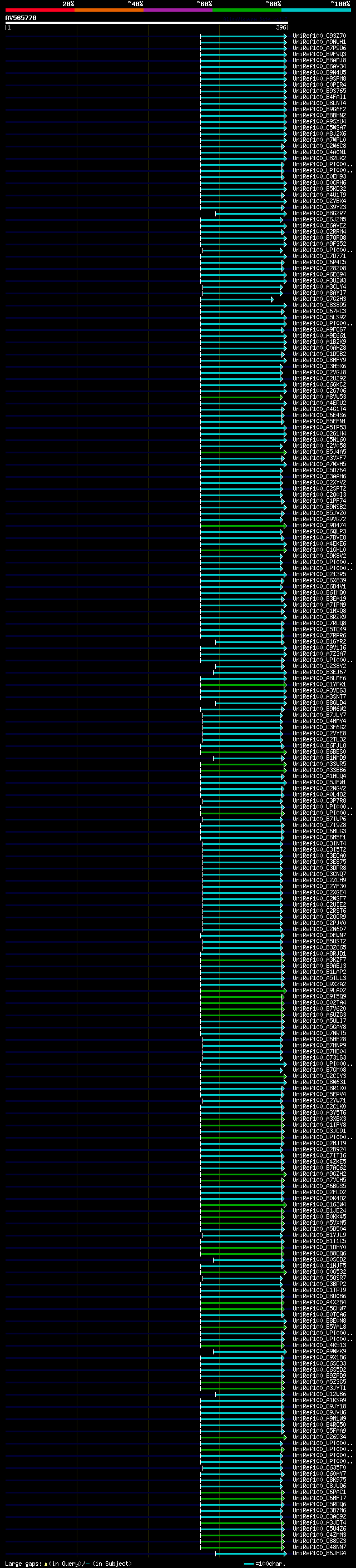Select last hit label UniRef100_B6JHG4

(319, 1554)
